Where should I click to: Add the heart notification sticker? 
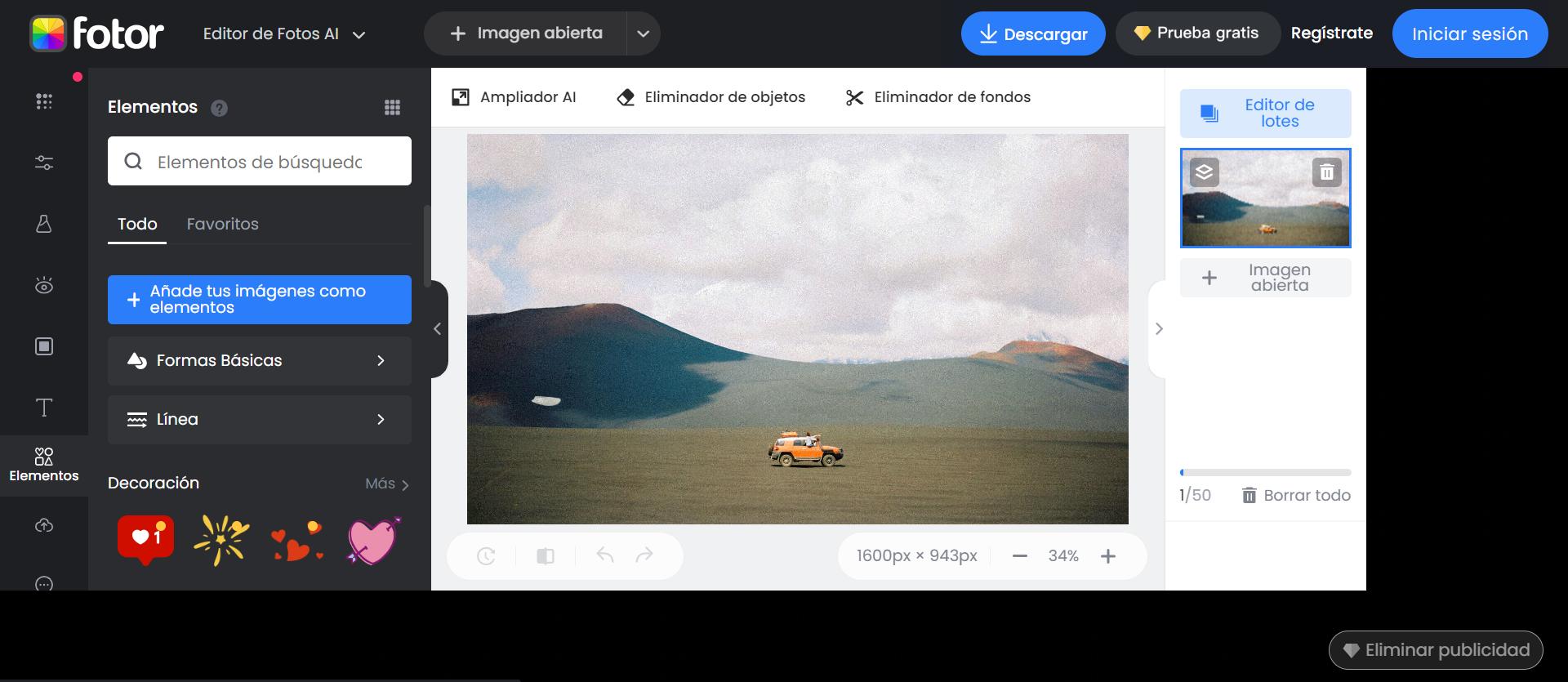(x=146, y=540)
